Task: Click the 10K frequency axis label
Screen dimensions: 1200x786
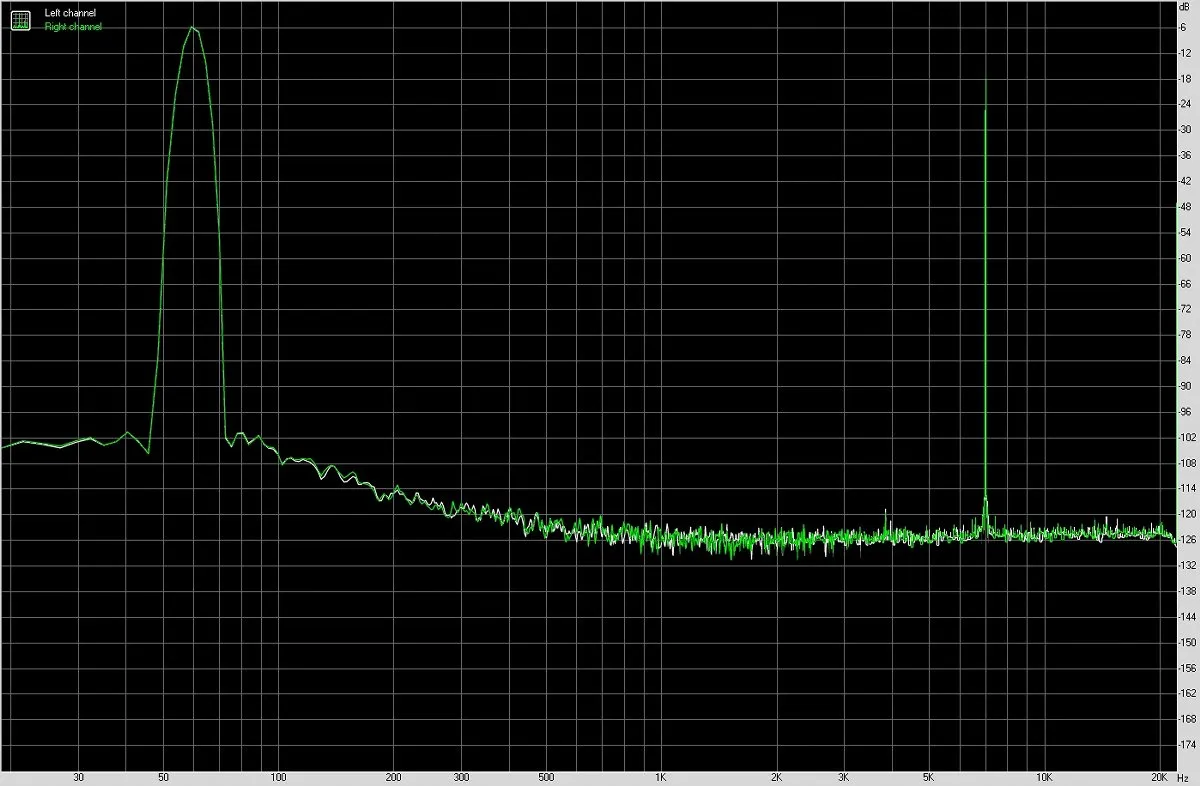Action: coord(1044,776)
